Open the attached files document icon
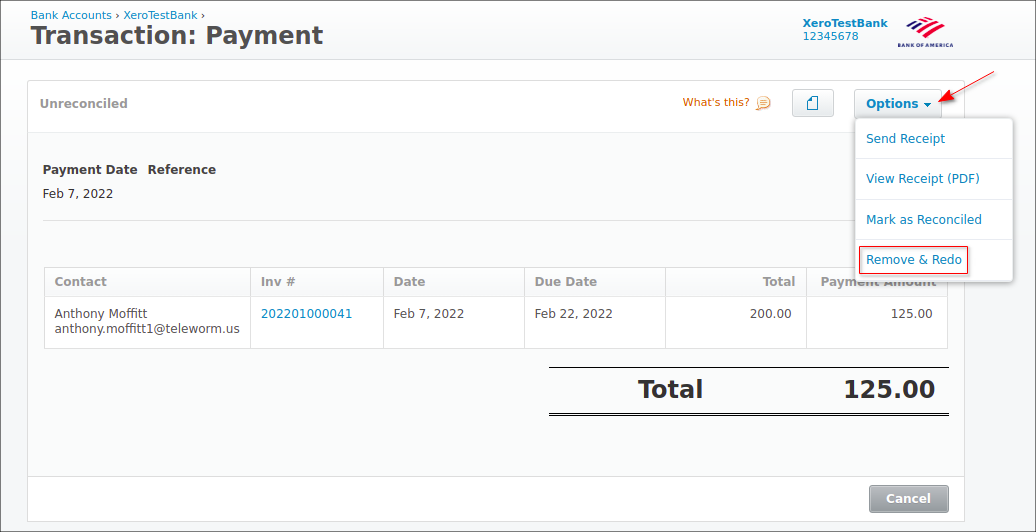 [x=812, y=103]
